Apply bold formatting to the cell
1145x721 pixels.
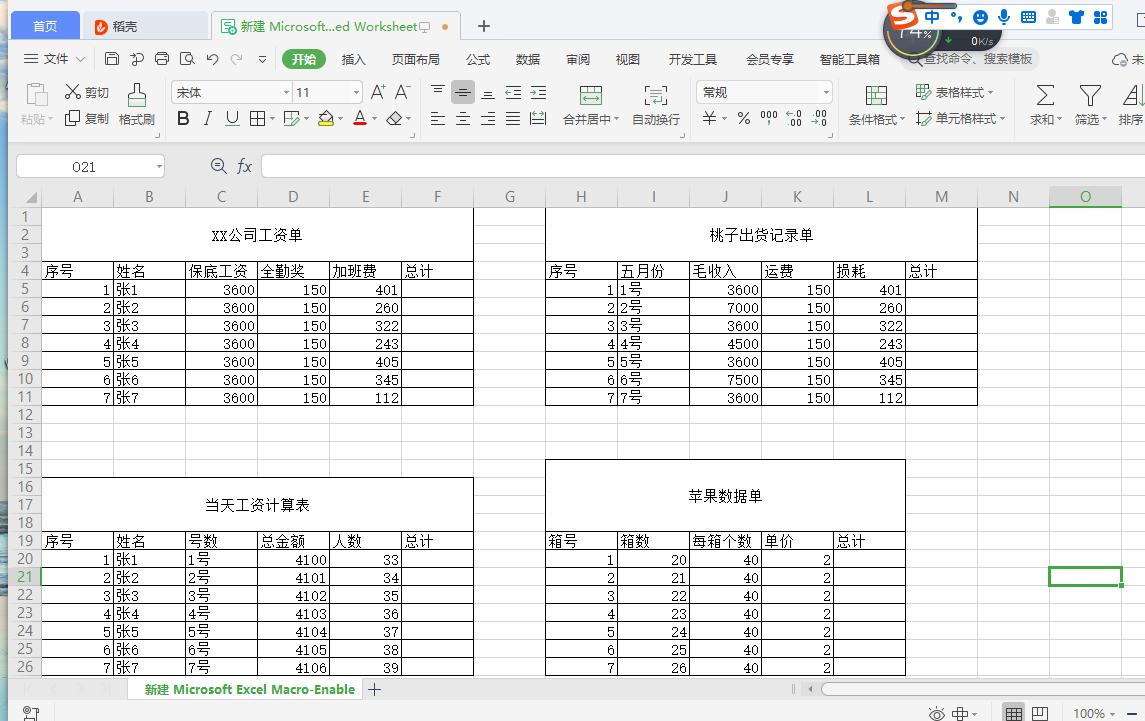183,118
